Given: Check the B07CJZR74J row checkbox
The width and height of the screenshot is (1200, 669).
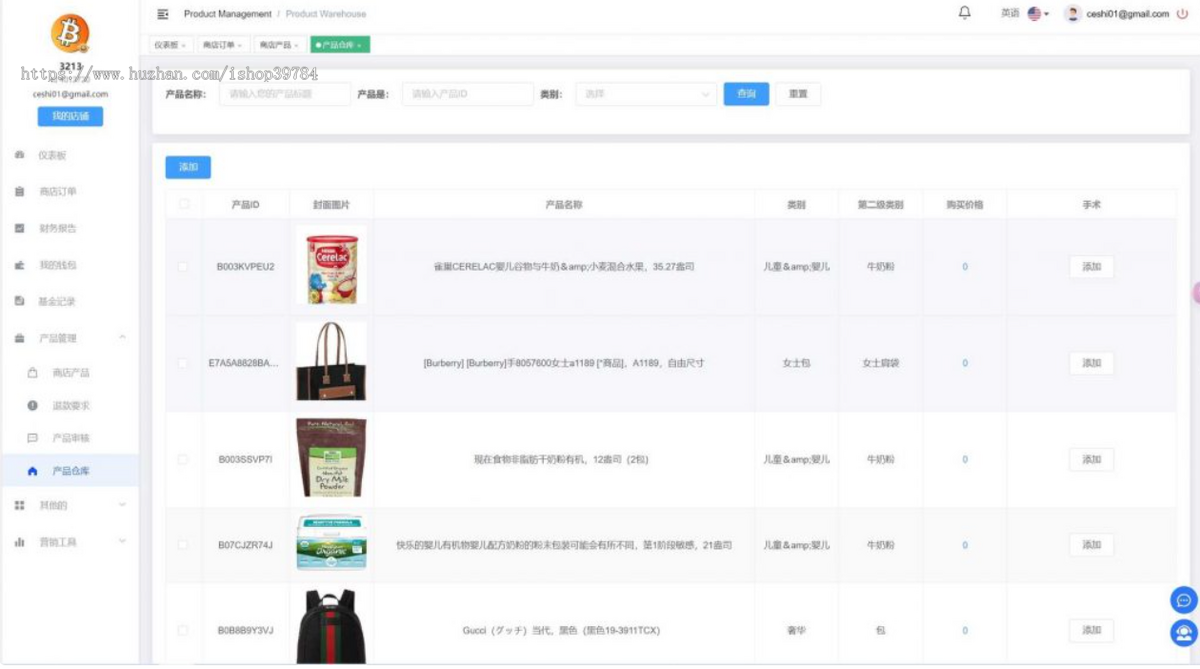Looking at the screenshot, I should (x=183, y=545).
